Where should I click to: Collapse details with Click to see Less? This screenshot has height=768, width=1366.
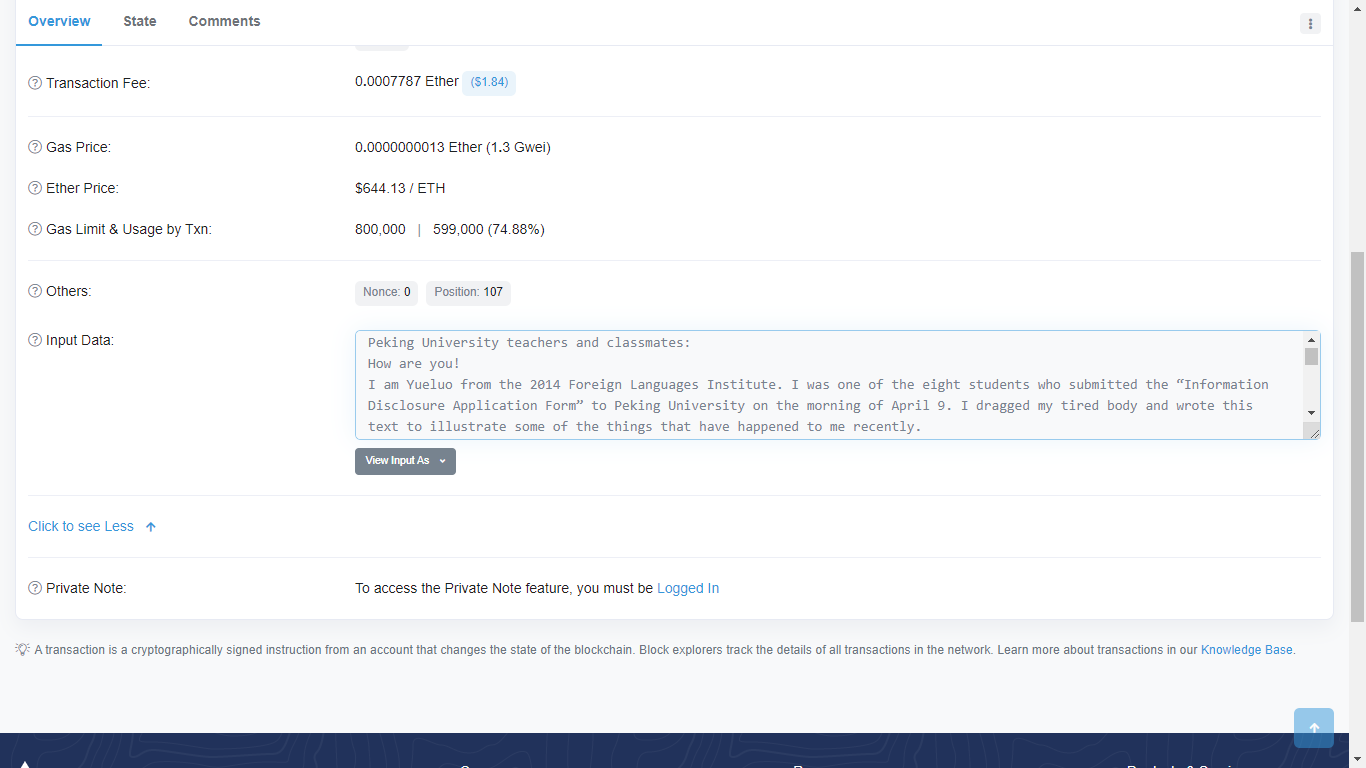[81, 526]
